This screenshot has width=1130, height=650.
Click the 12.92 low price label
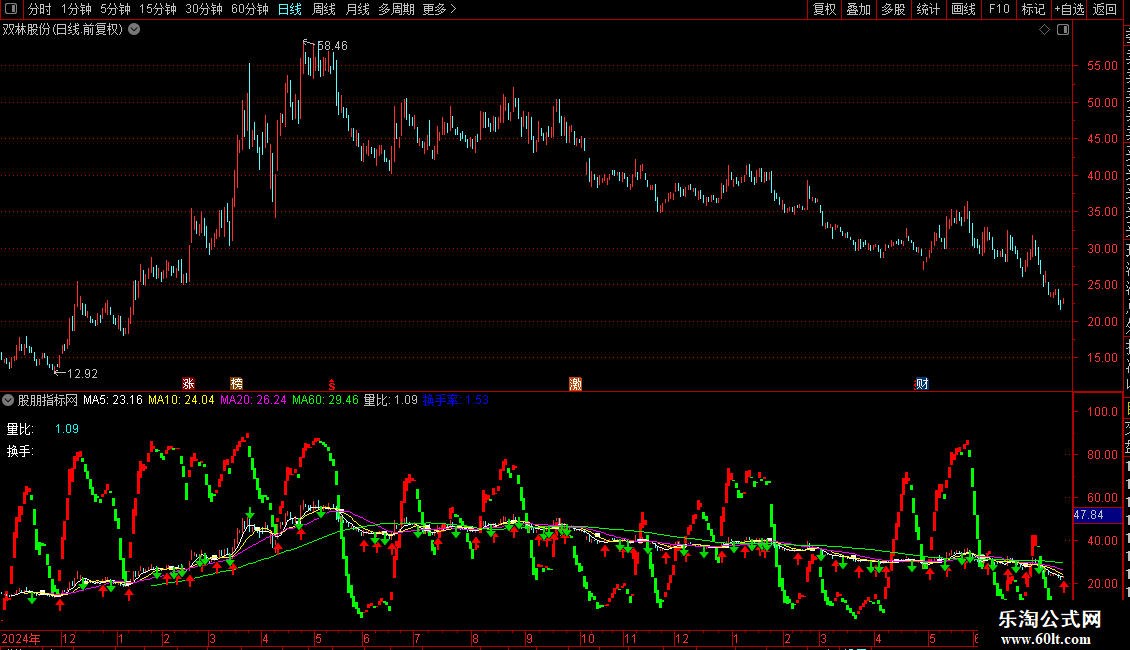[x=82, y=373]
